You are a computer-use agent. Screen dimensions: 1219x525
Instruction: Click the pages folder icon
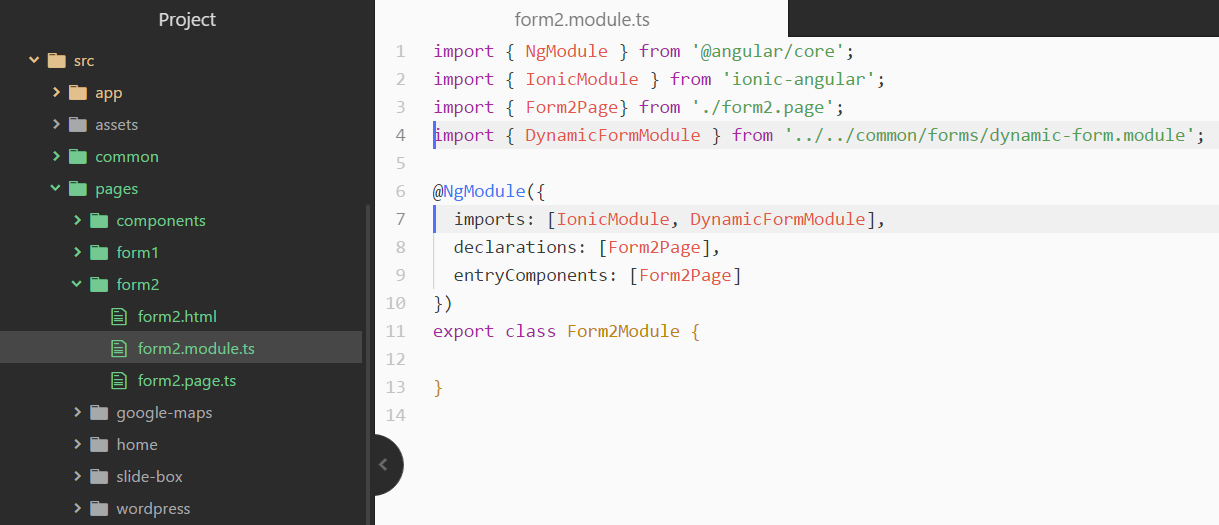click(78, 189)
